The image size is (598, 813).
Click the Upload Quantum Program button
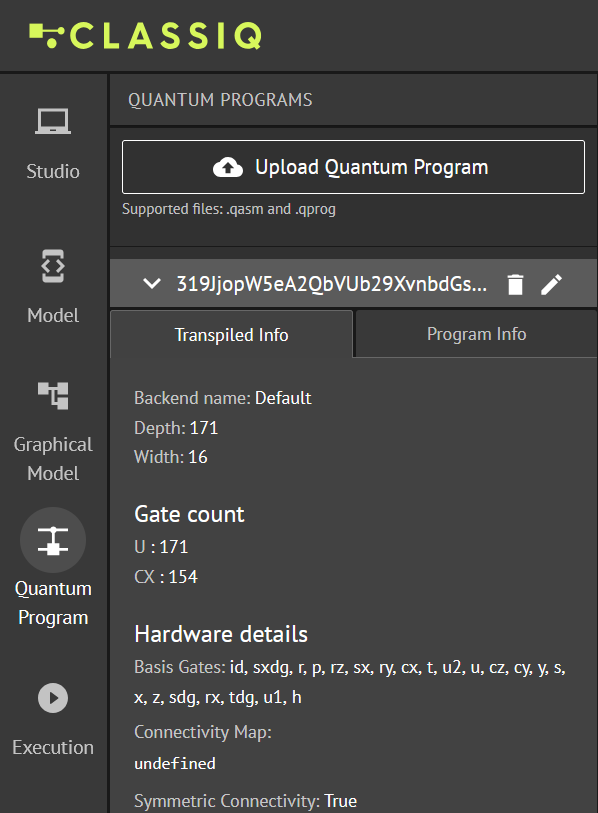353,167
